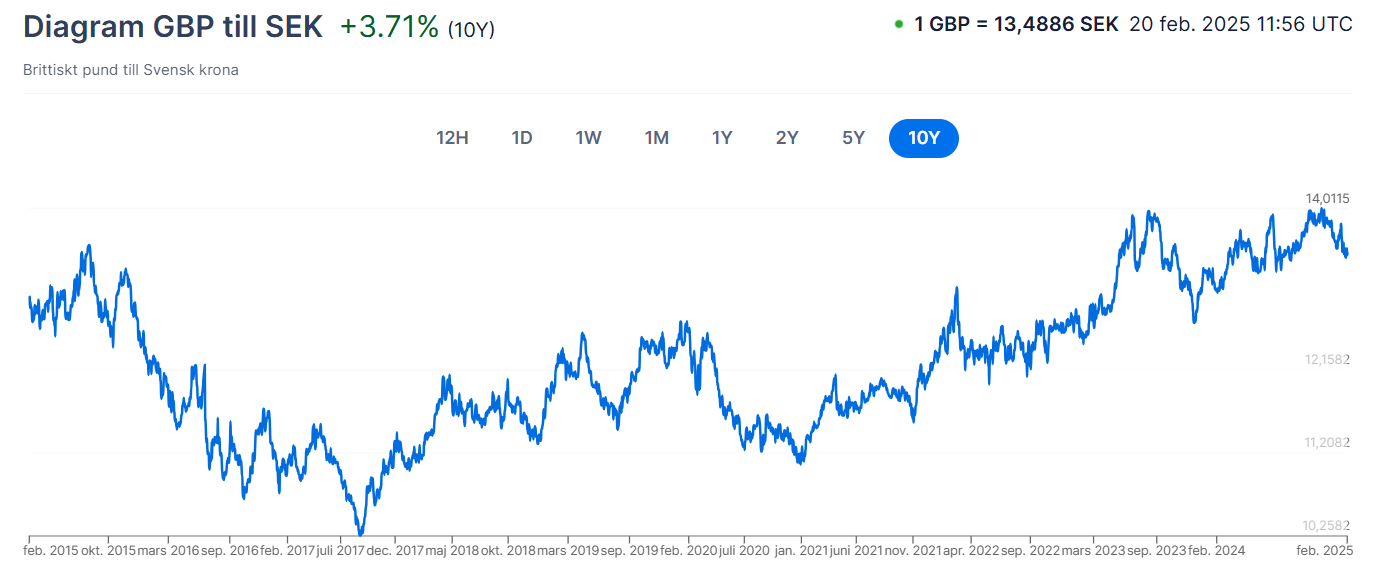Click the 12,1582 axis value

[1327, 359]
